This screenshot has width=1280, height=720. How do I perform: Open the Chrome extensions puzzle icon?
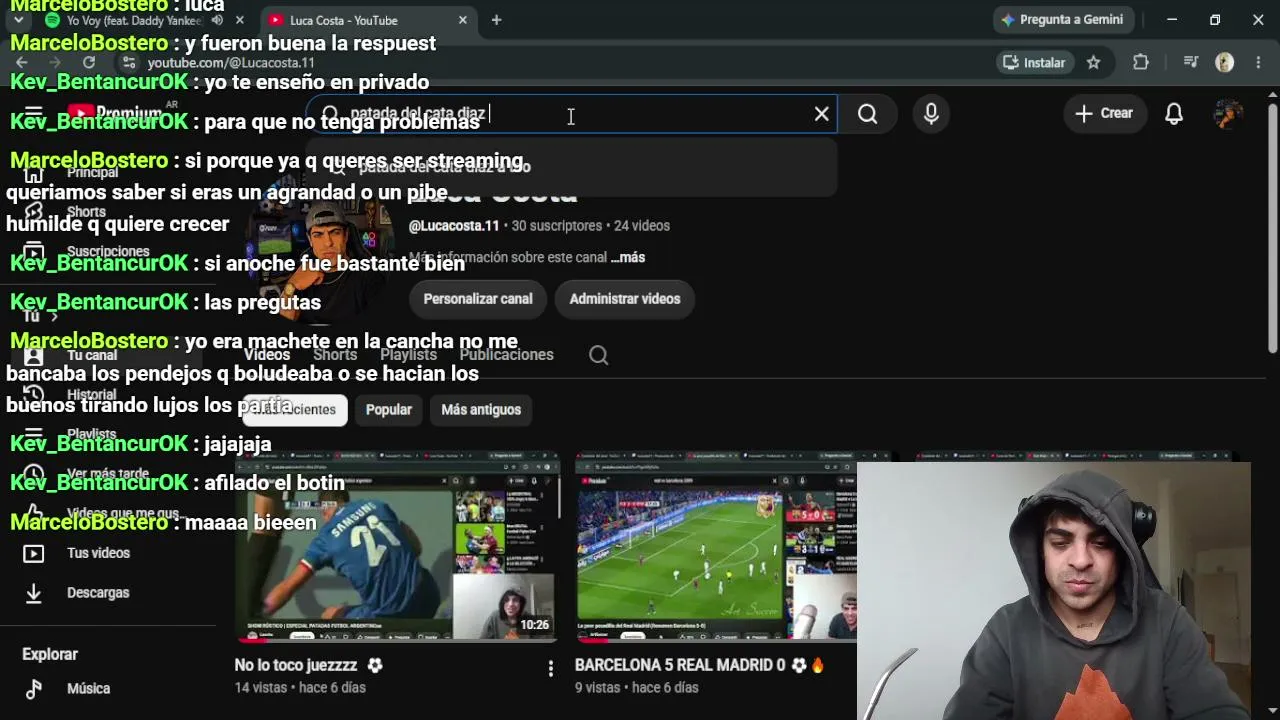click(x=1141, y=63)
